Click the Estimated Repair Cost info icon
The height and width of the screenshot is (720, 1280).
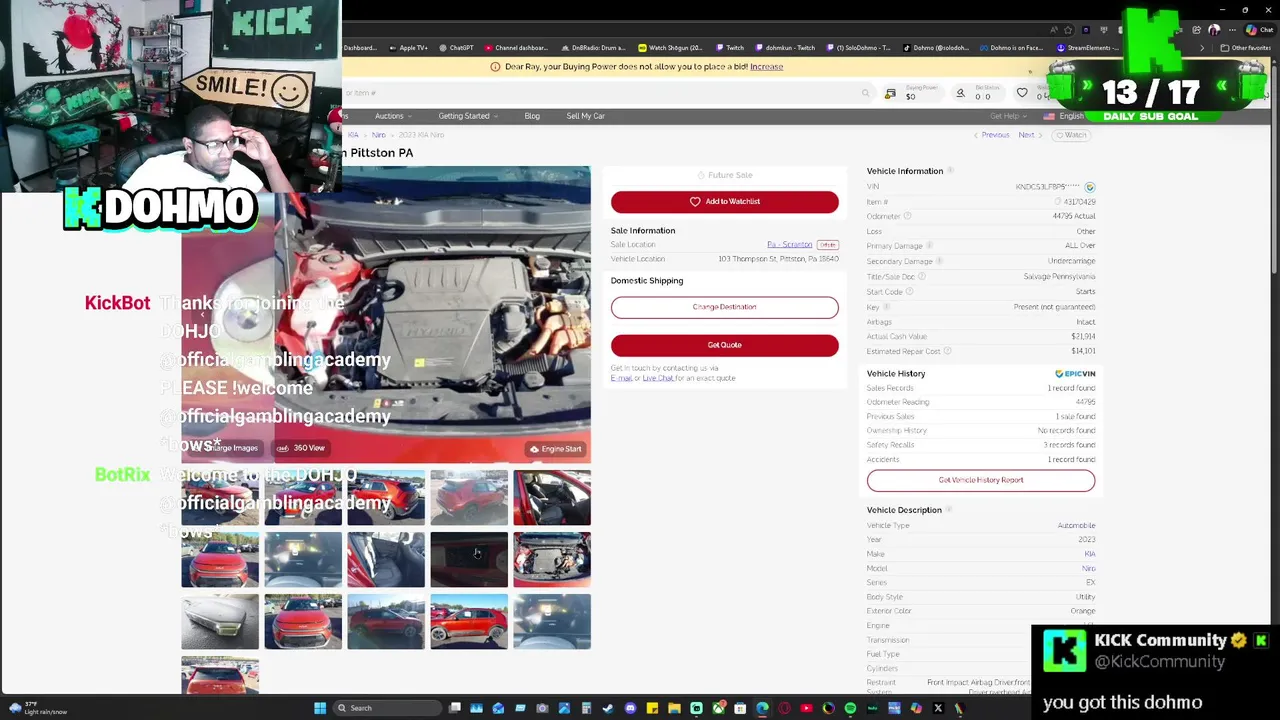click(x=947, y=351)
